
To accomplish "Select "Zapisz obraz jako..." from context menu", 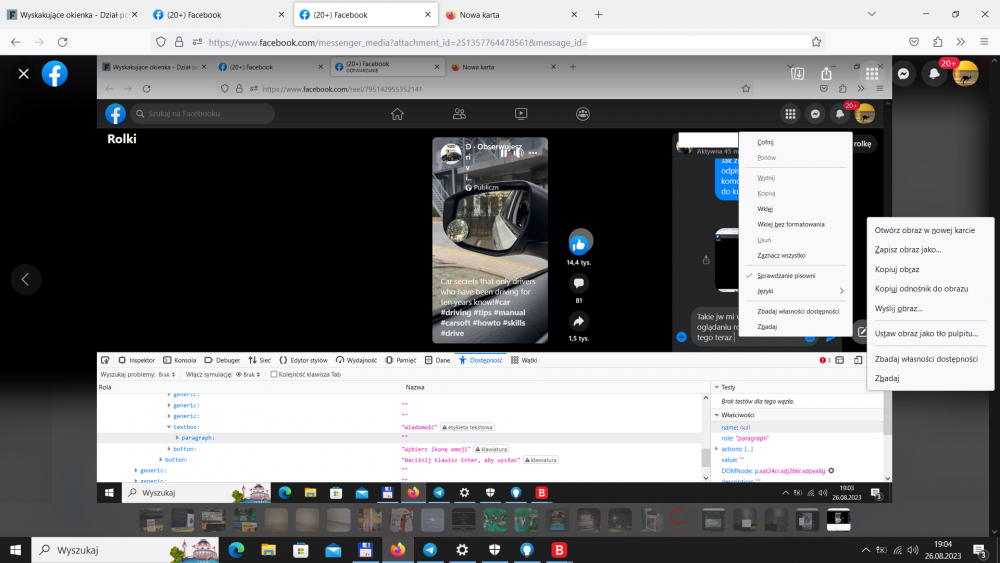I will 908,249.
